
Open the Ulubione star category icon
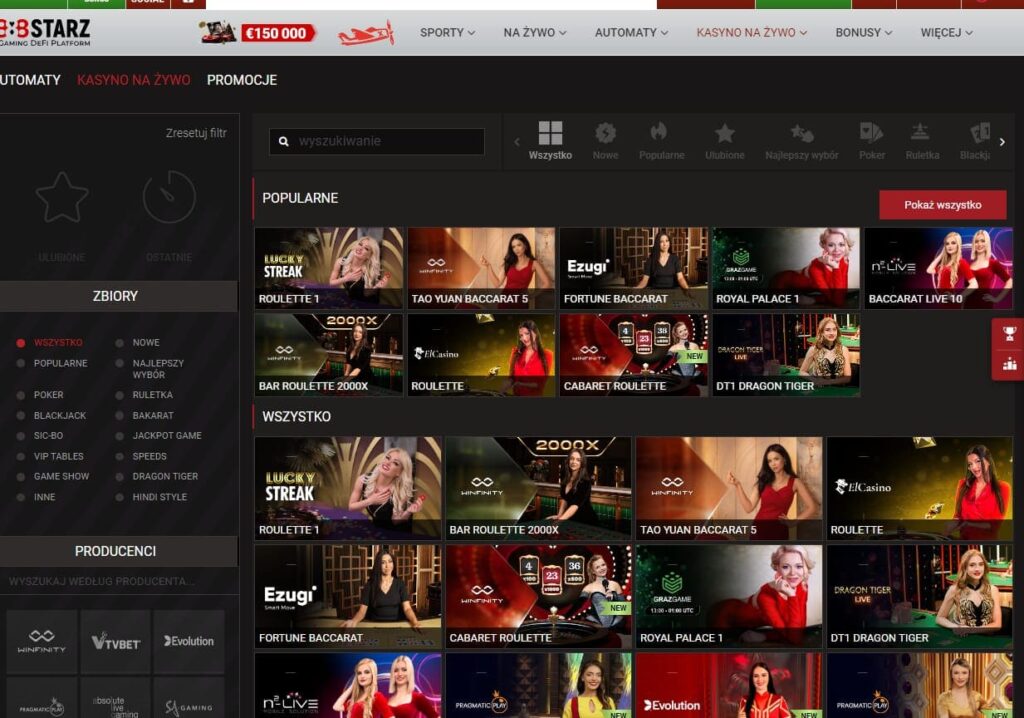click(722, 135)
